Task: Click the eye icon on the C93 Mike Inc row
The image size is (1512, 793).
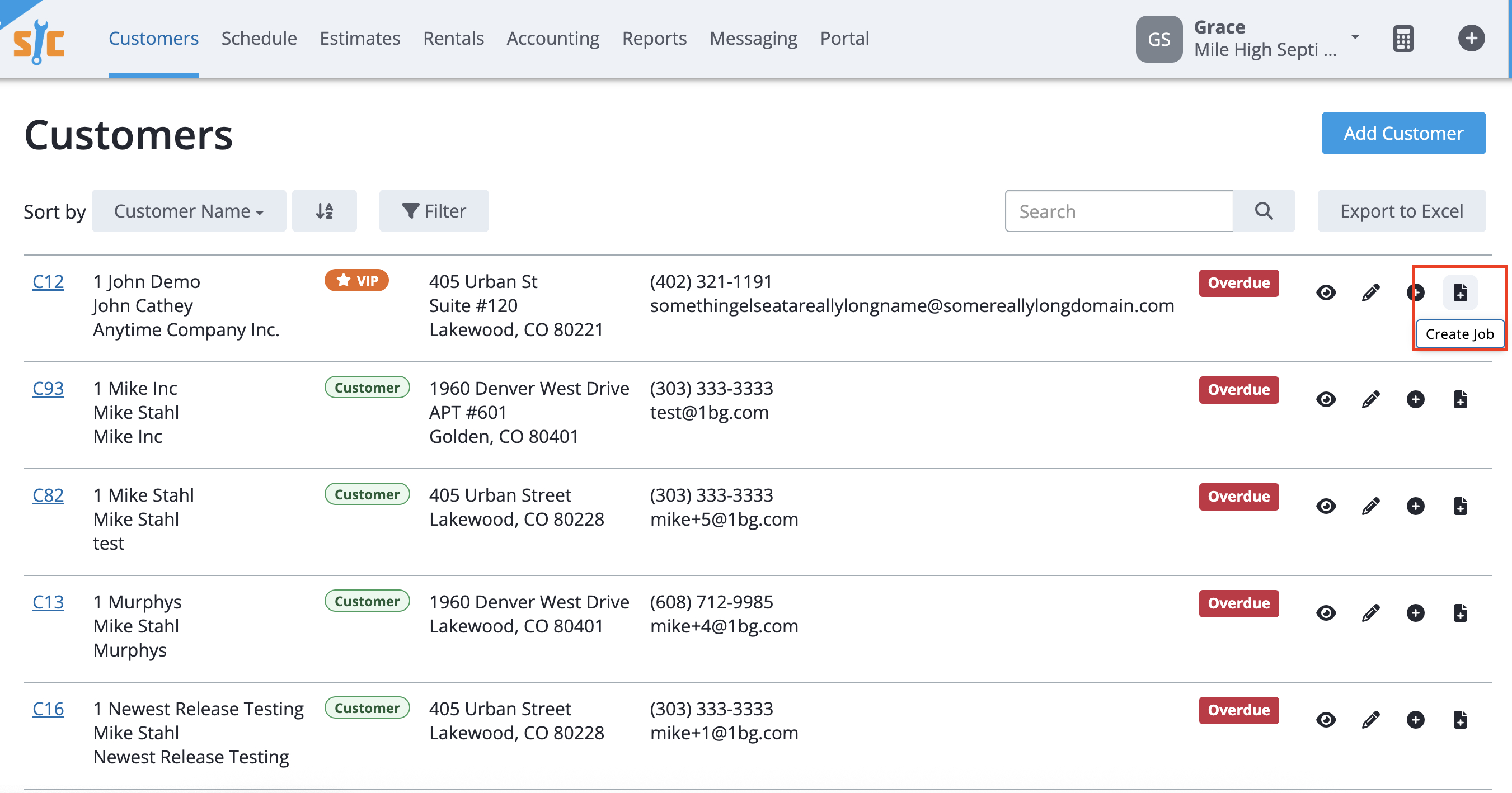Action: pos(1327,399)
